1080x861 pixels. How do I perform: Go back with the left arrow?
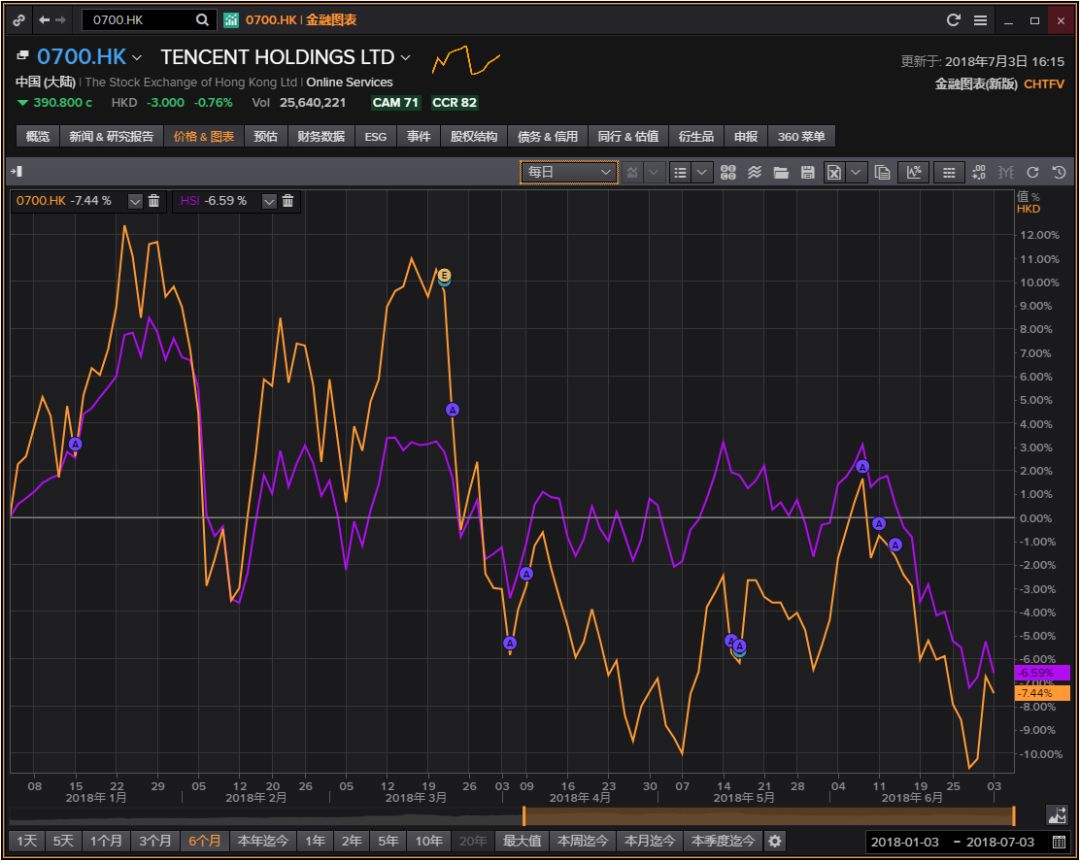[x=44, y=20]
